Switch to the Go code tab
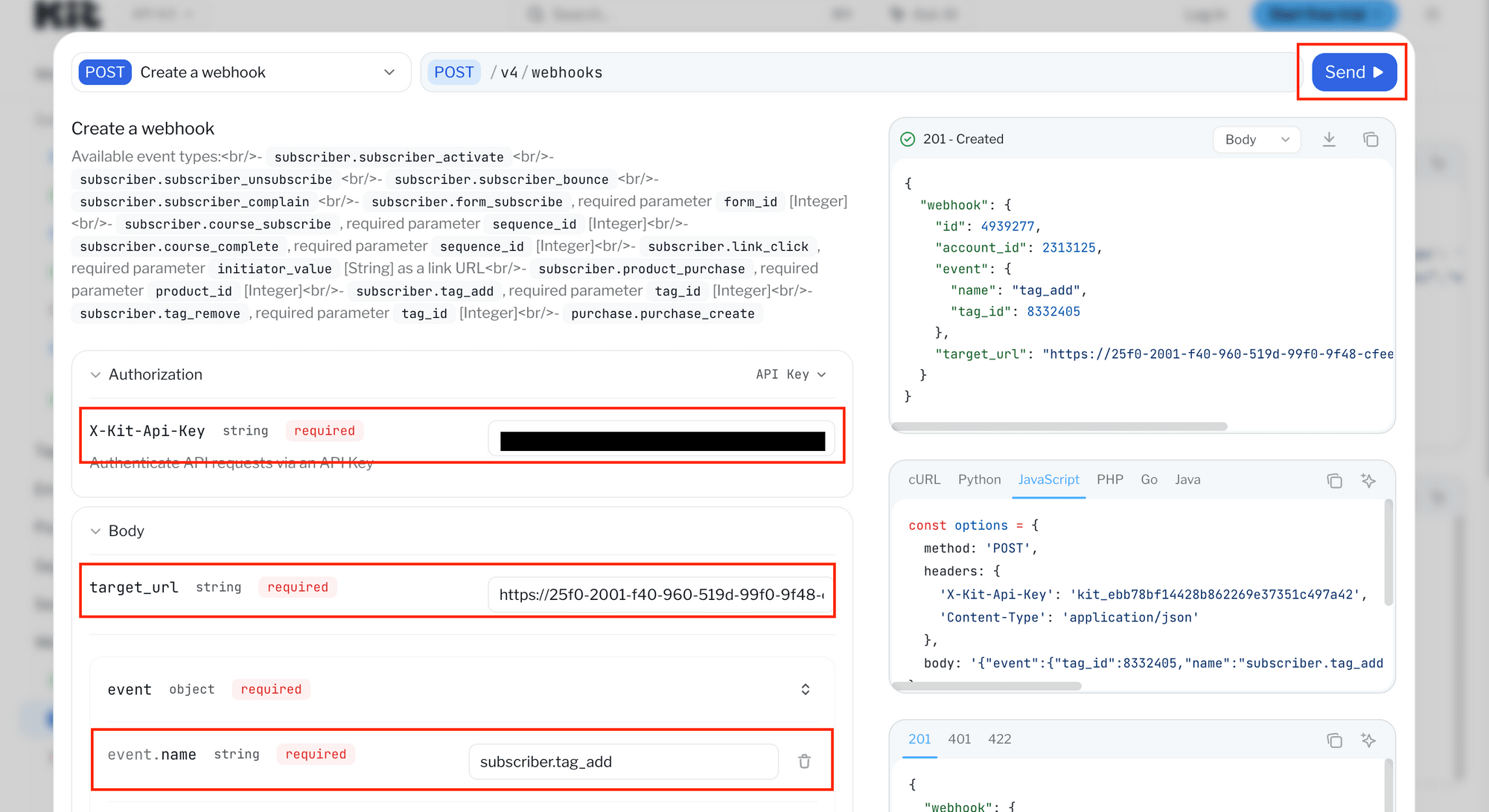 pyautogui.click(x=1149, y=480)
